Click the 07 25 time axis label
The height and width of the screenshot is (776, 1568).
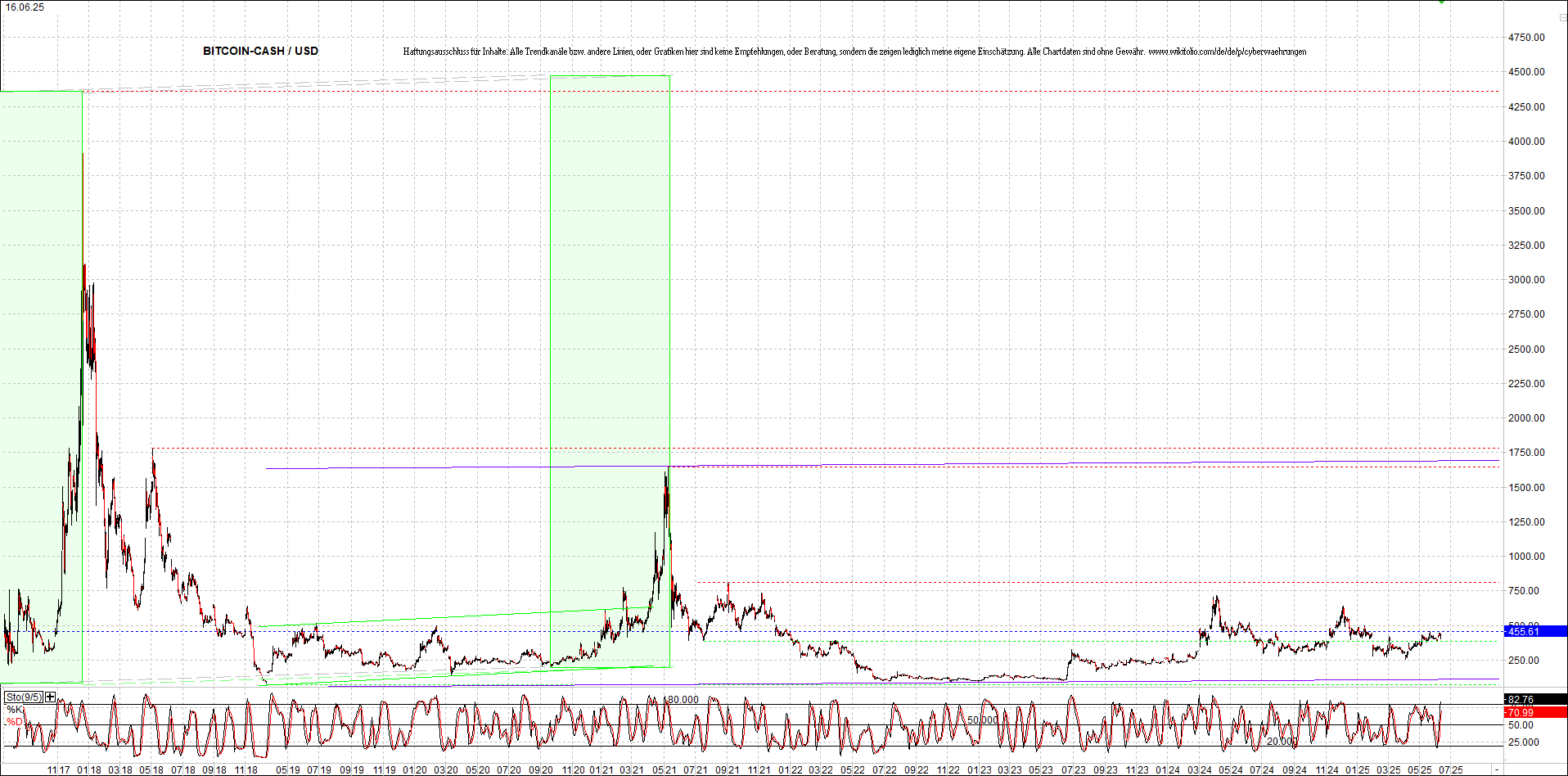[x=1451, y=770]
